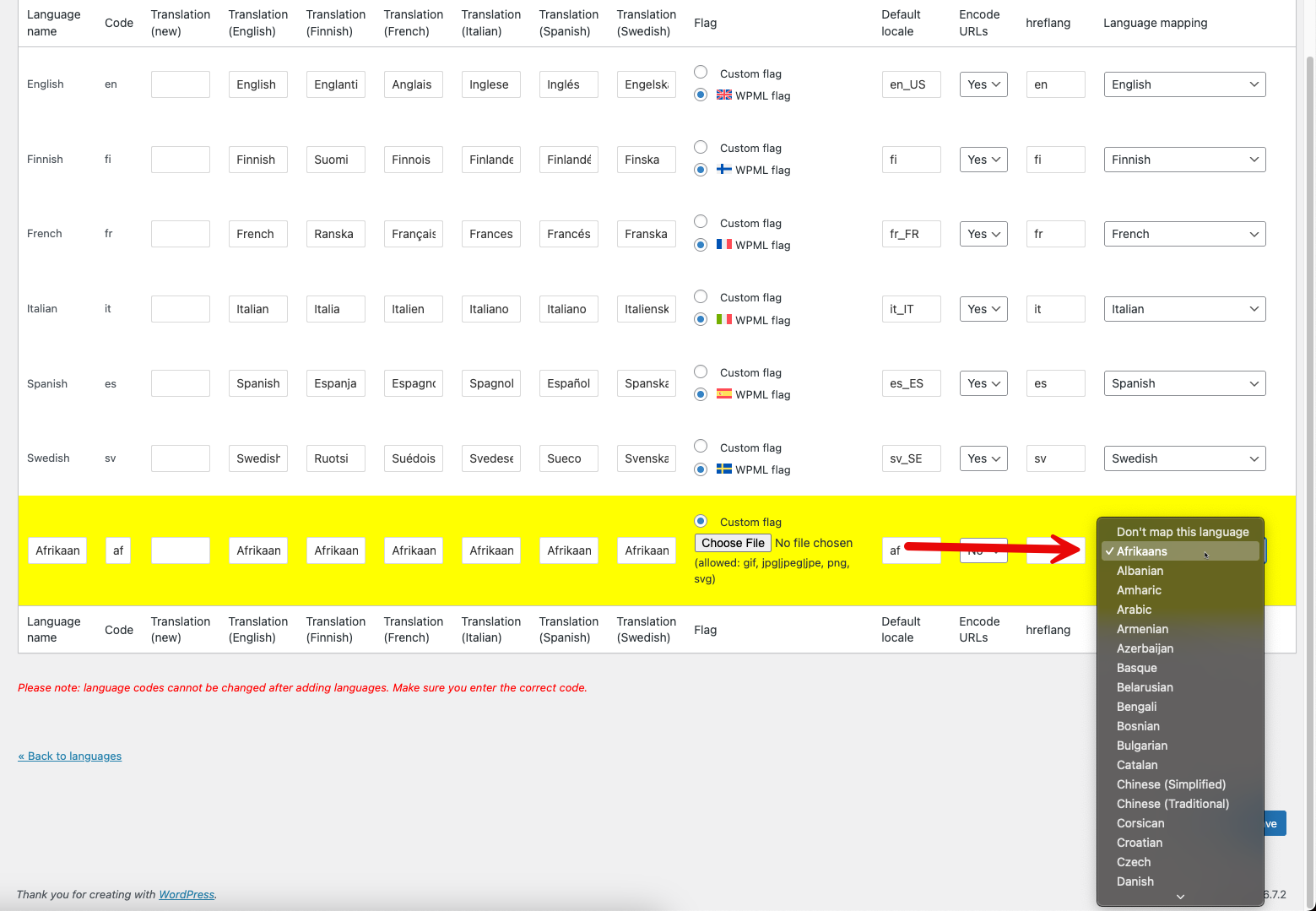Open Encode URLs dropdown for English
The image size is (1316, 911).
click(x=983, y=84)
